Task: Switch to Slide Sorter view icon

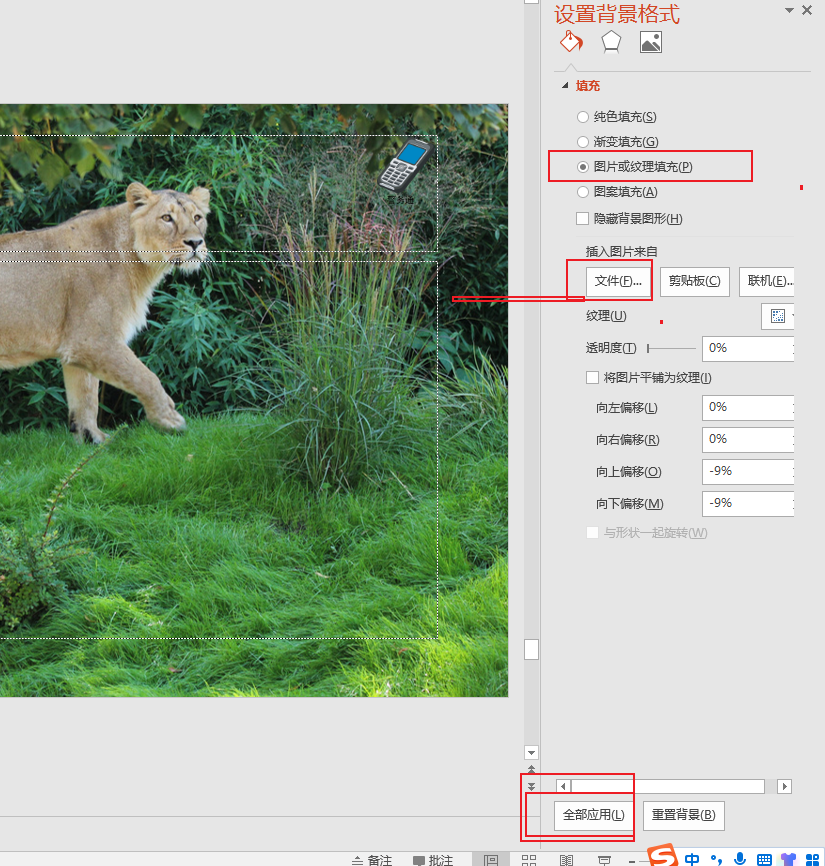Action: 528,860
